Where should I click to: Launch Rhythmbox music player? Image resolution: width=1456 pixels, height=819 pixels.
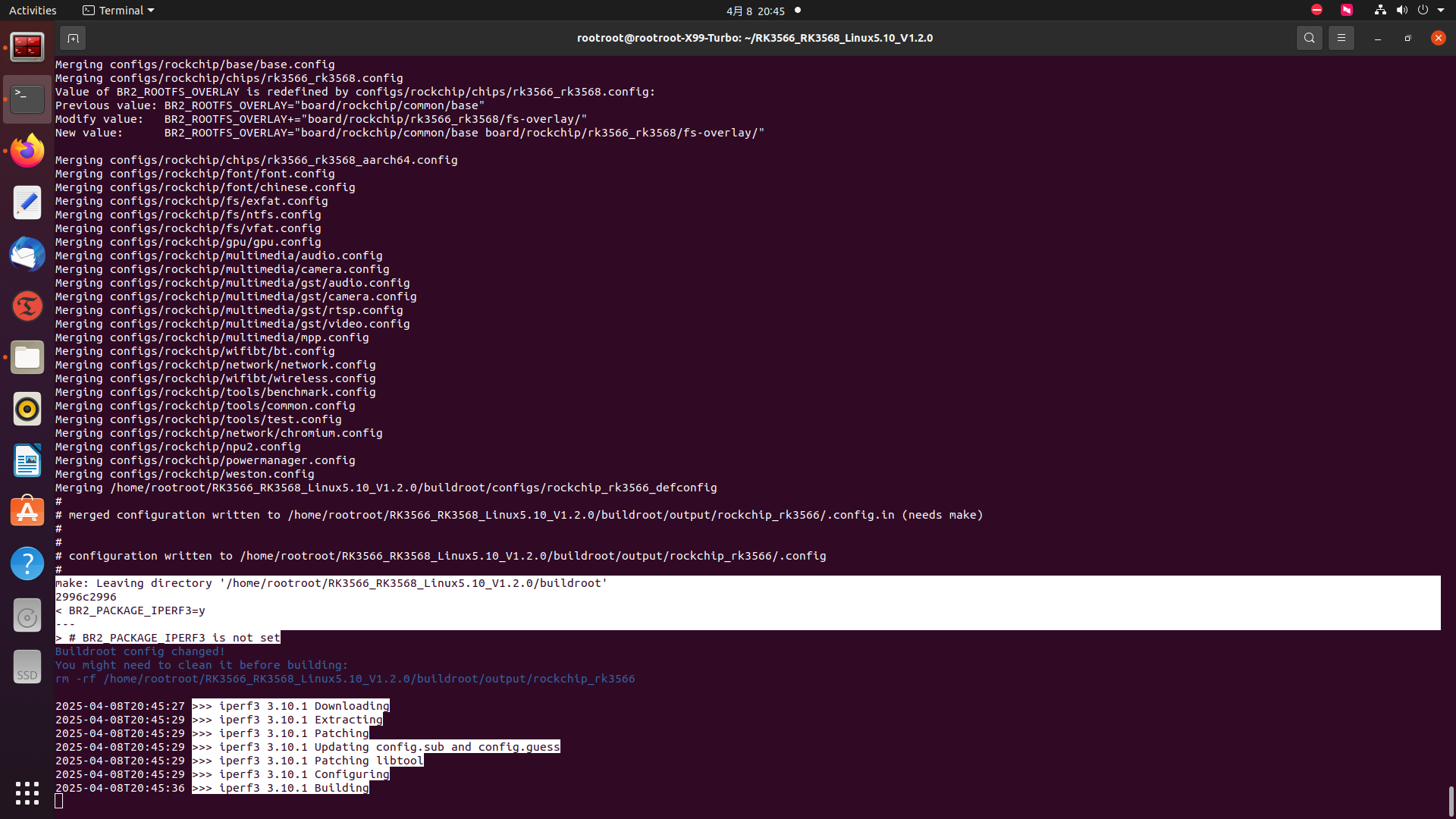coord(27,409)
